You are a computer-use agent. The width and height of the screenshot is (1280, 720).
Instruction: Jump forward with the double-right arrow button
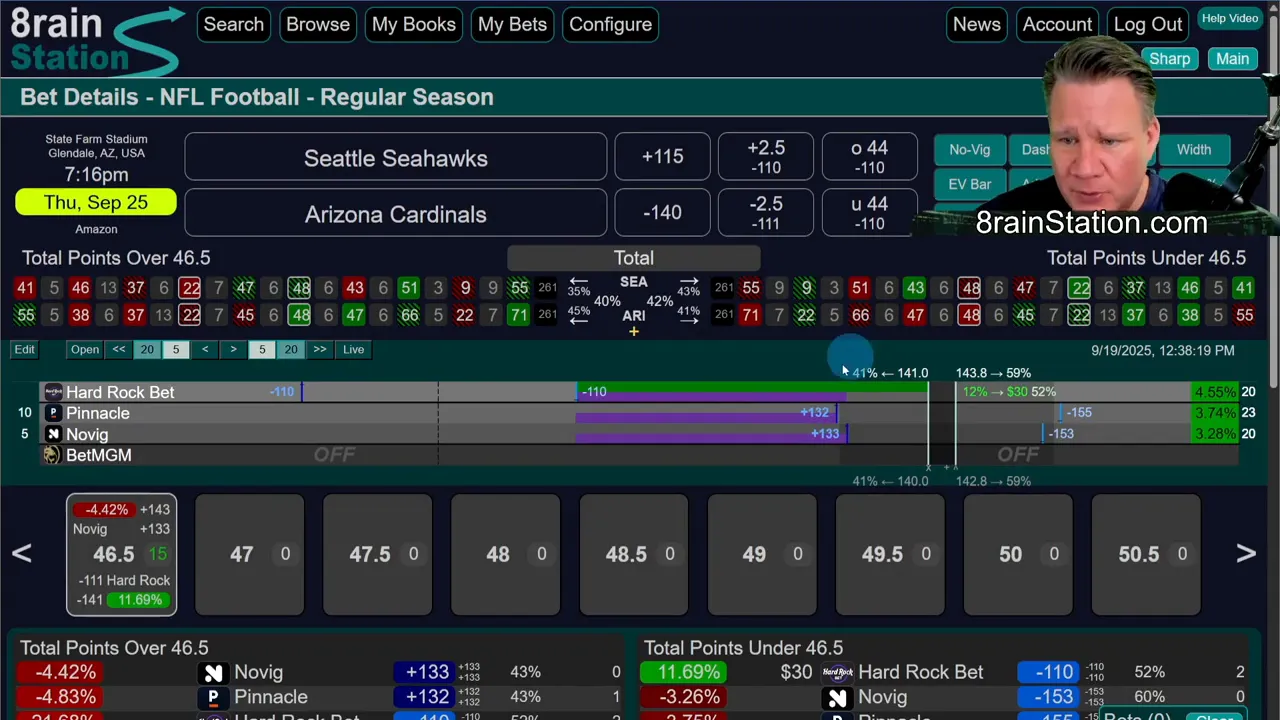[320, 349]
